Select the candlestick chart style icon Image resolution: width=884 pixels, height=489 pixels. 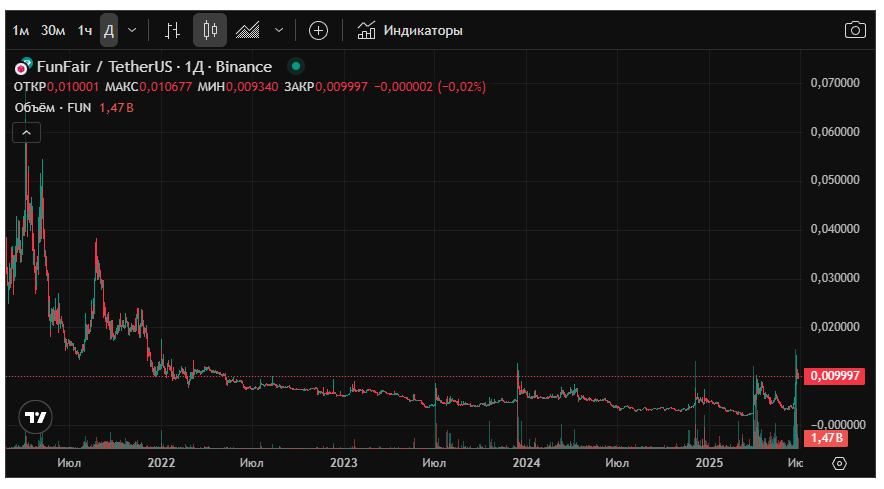[210, 30]
